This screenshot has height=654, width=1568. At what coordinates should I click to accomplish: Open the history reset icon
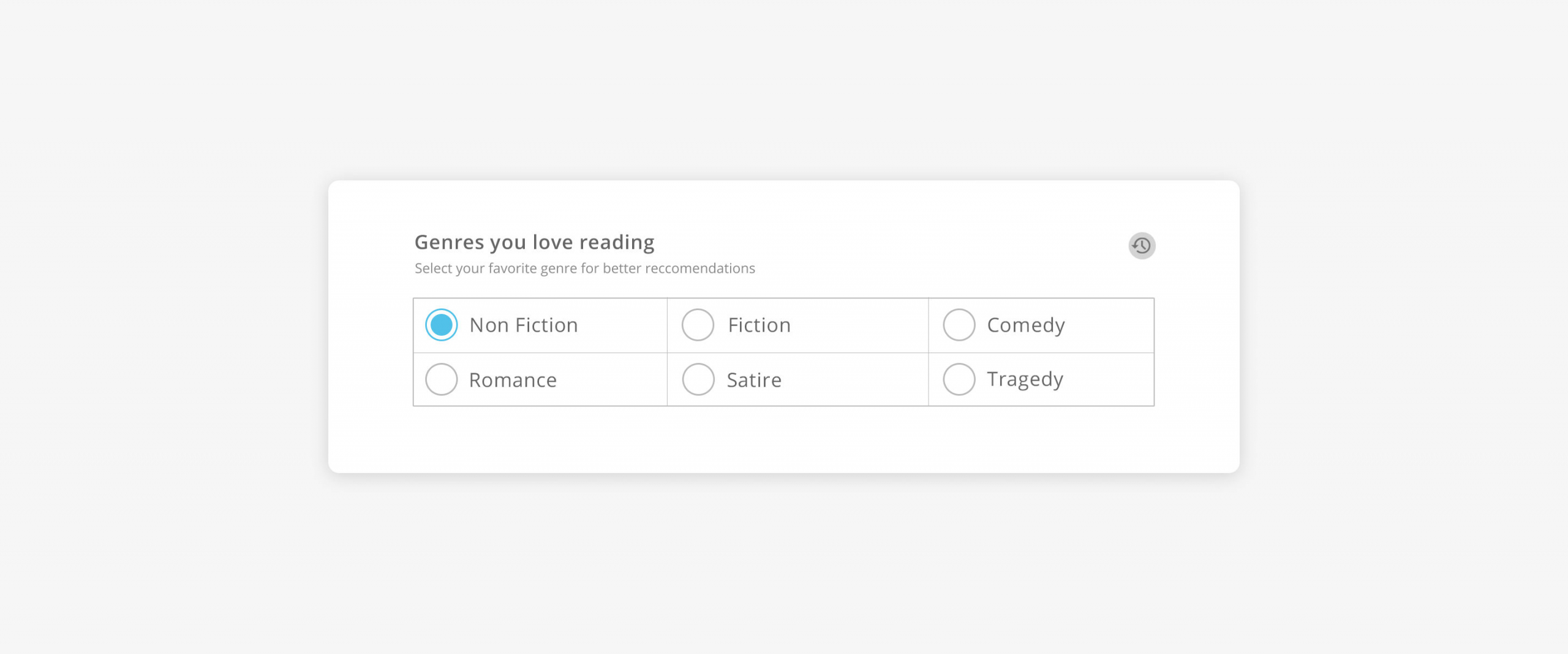tap(1142, 246)
